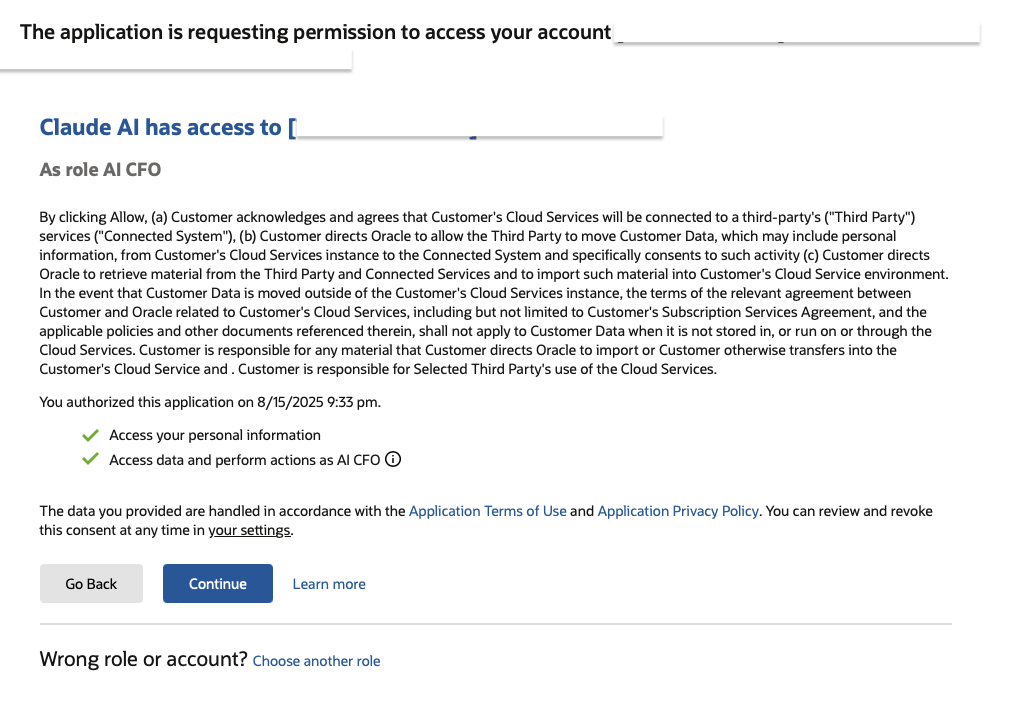1009x712 pixels.
Task: Choose another role link
Action: click(x=316, y=661)
